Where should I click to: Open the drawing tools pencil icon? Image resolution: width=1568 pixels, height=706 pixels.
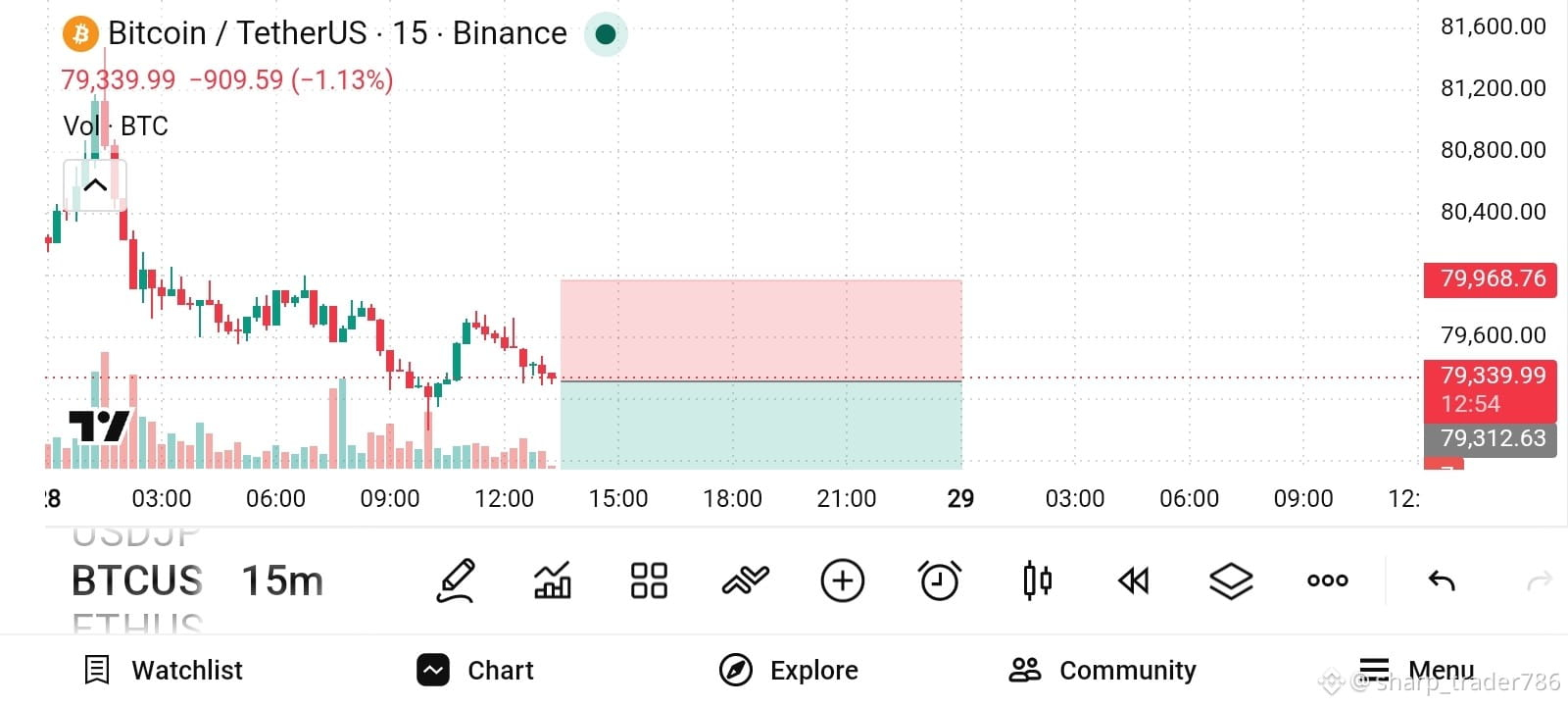pyautogui.click(x=457, y=580)
